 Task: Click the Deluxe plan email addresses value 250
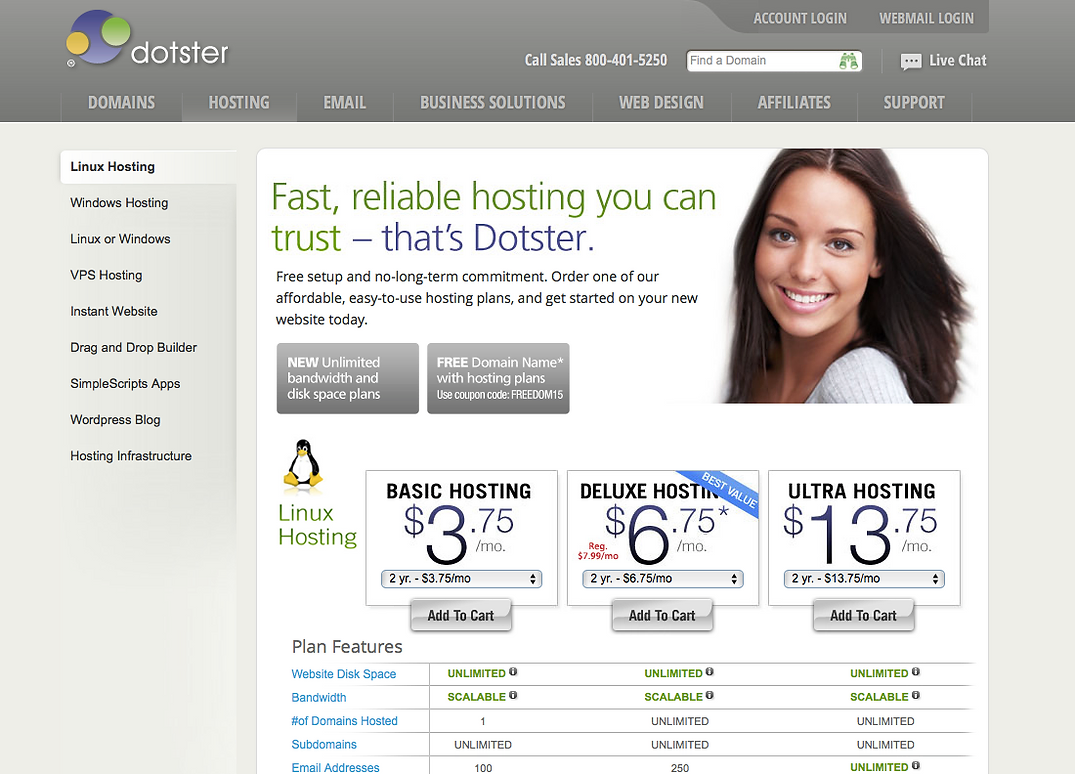[x=680, y=768]
